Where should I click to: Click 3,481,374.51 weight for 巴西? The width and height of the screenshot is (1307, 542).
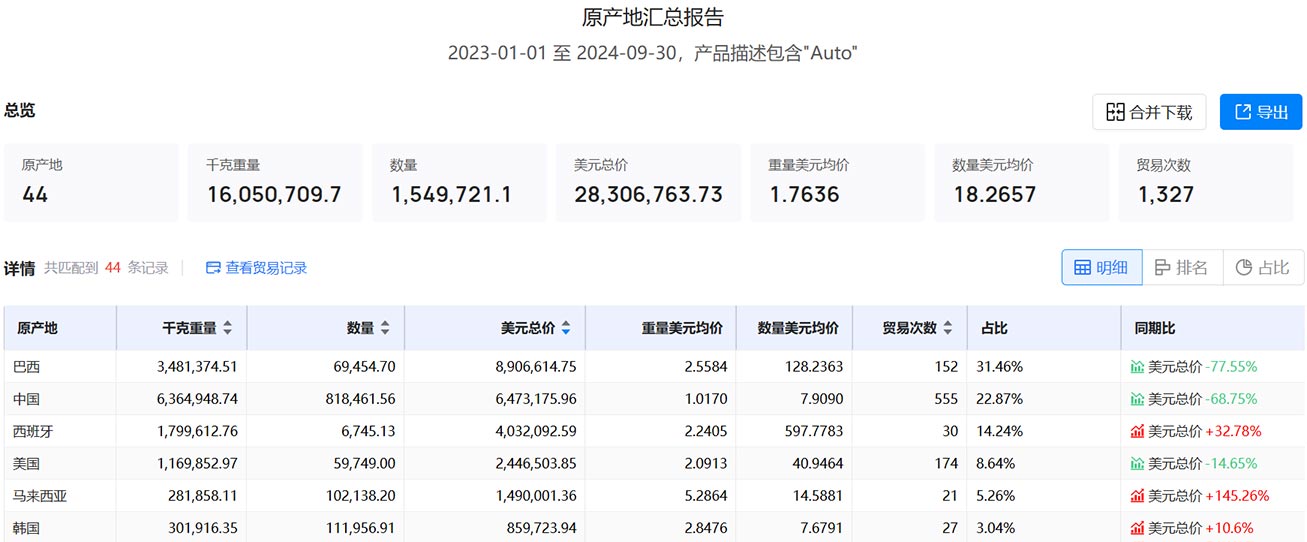pos(197,367)
